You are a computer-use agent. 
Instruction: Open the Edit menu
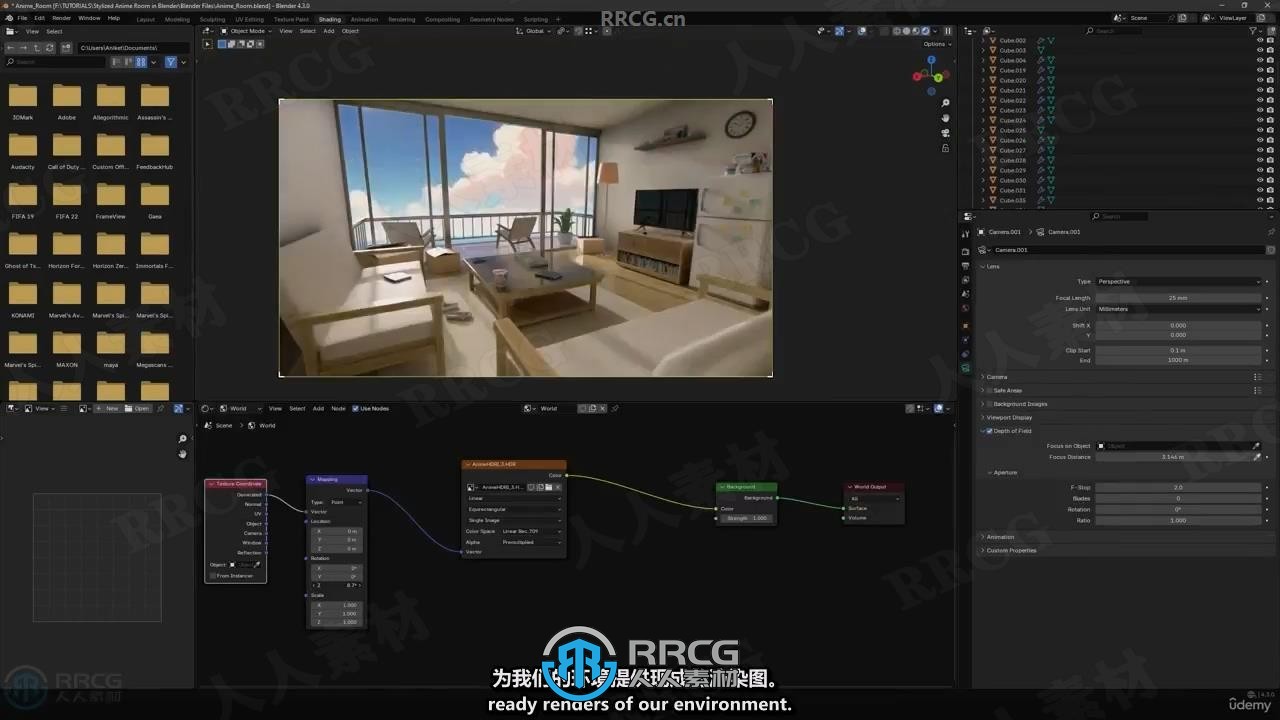coord(39,18)
